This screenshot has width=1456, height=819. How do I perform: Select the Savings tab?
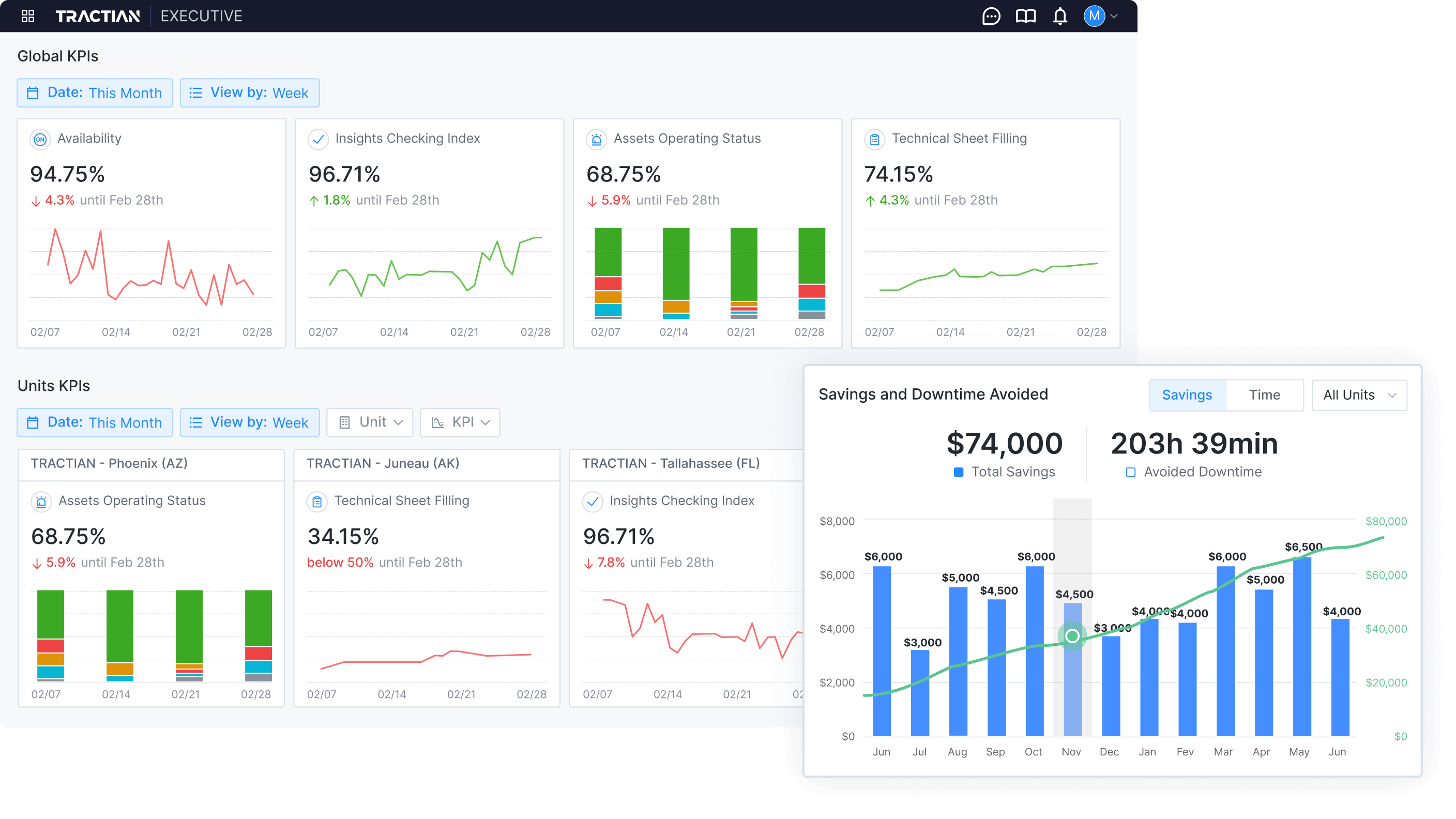coord(1188,395)
